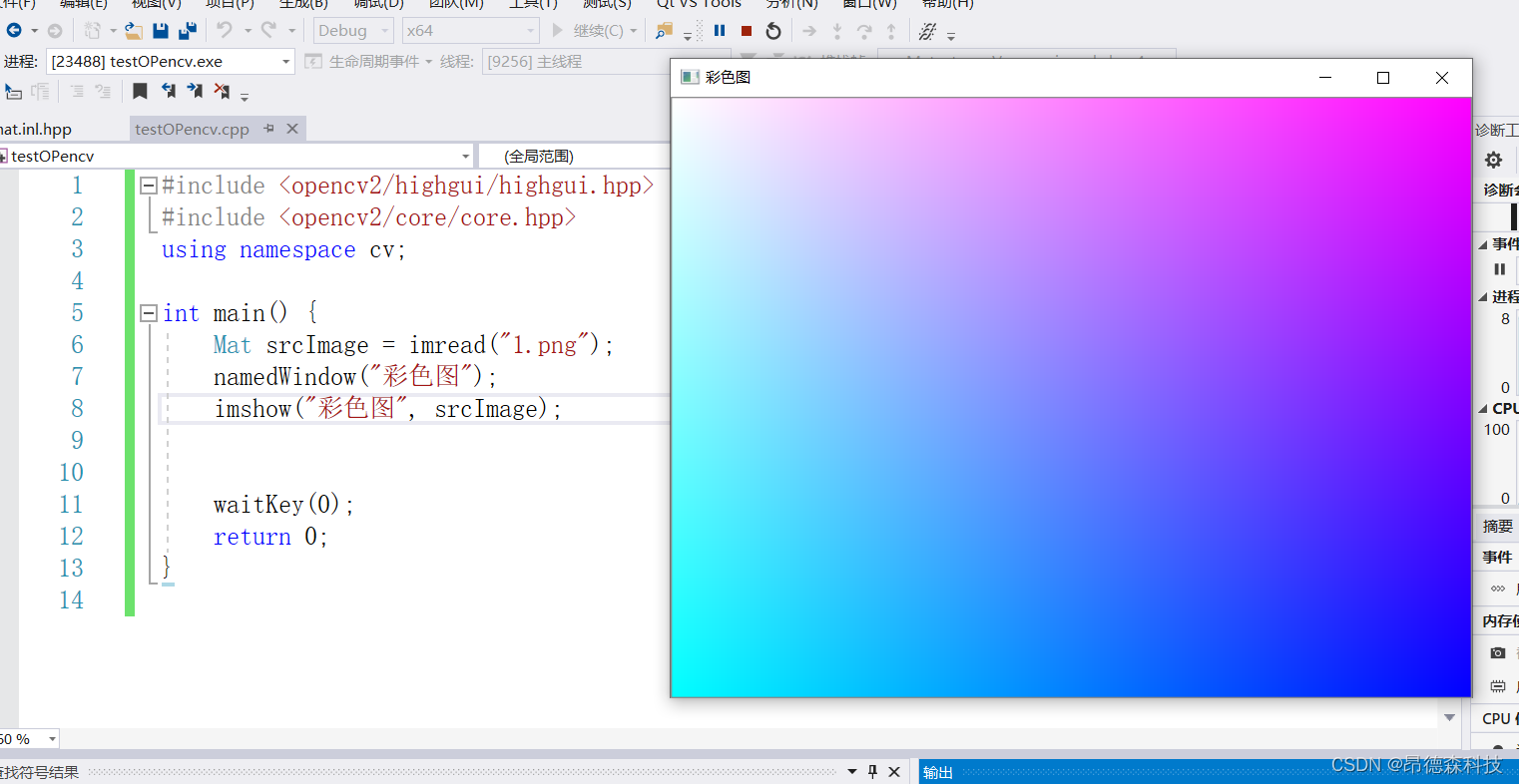The height and width of the screenshot is (784, 1519).
Task: Click the Step Over icon
Action: (x=864, y=31)
